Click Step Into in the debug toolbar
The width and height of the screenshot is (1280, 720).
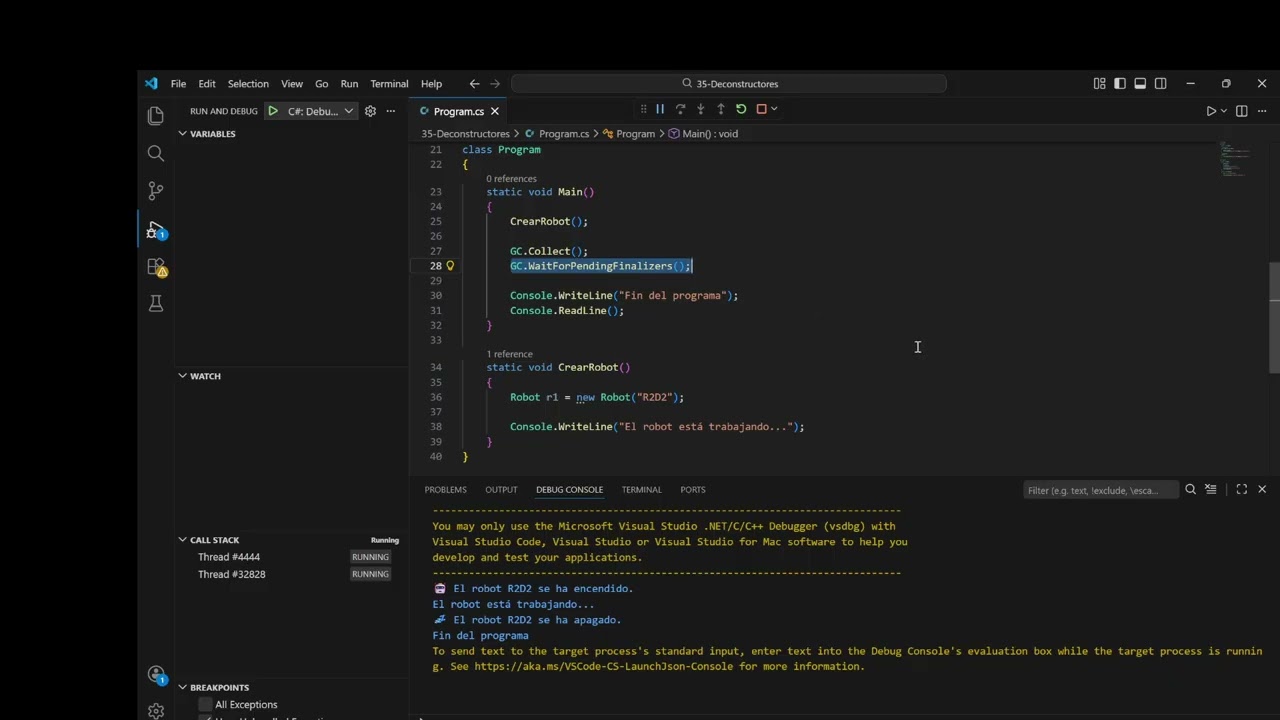click(x=700, y=109)
